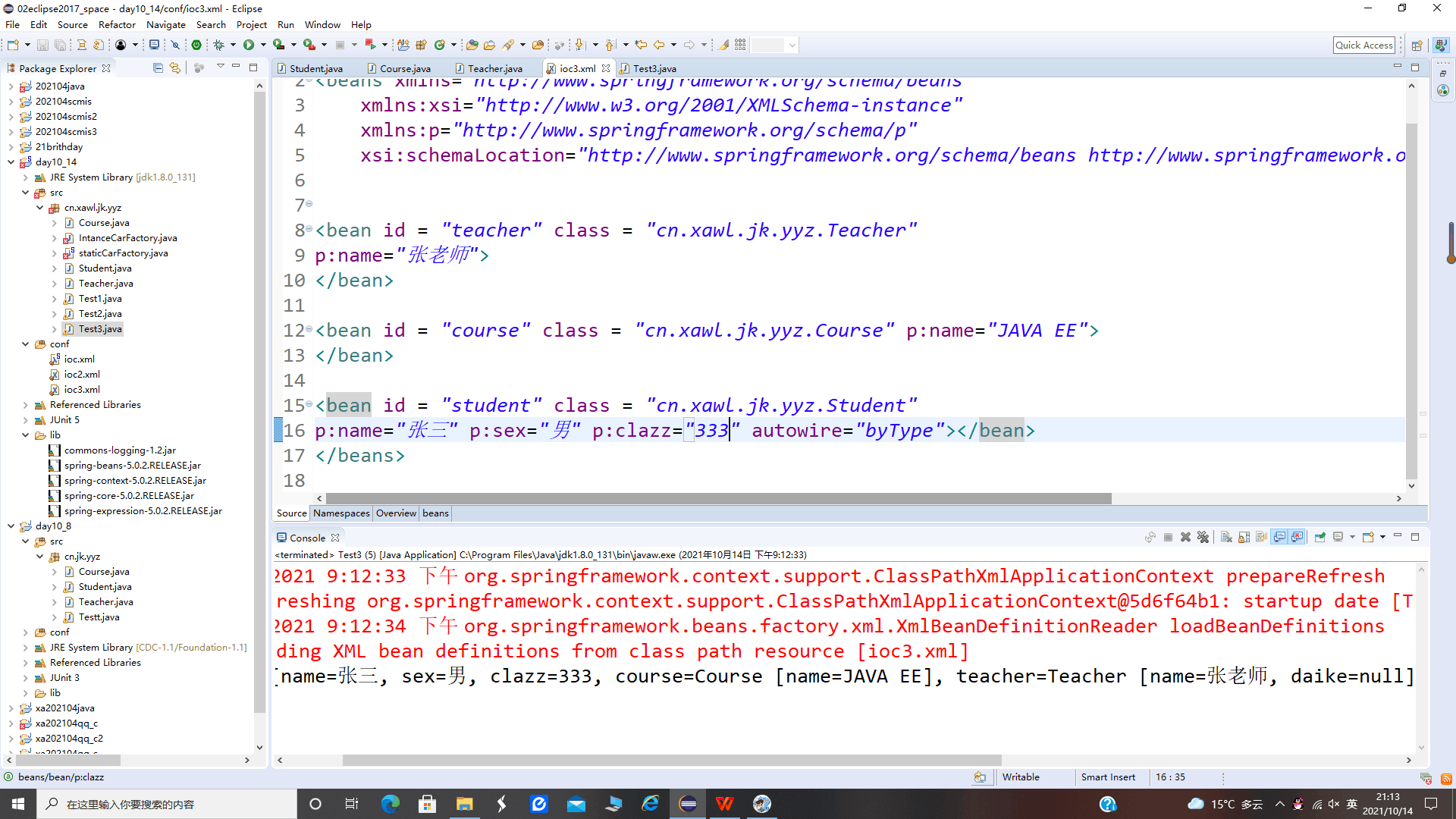Toggle Show Console When Standard Out Changes
The image size is (1456, 819).
point(1279,537)
